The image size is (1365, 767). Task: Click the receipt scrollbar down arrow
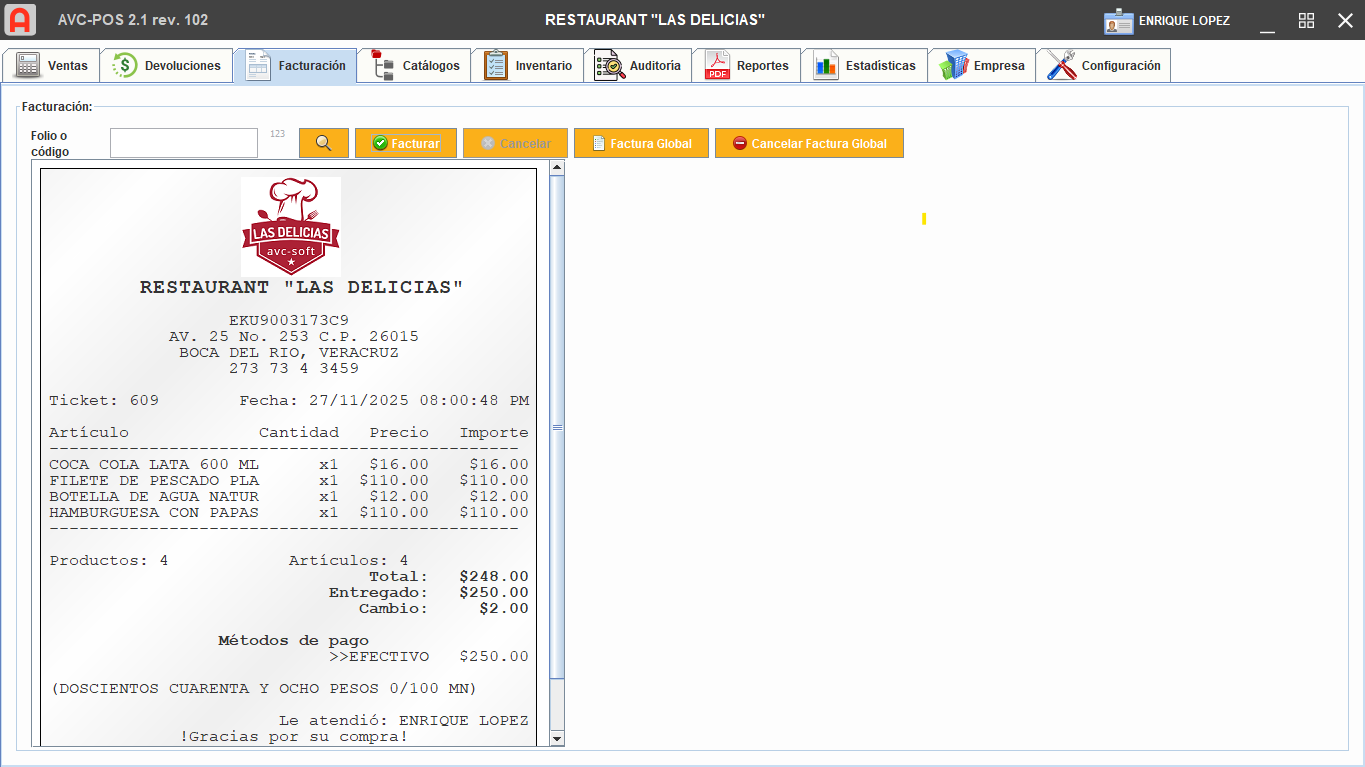tap(557, 738)
